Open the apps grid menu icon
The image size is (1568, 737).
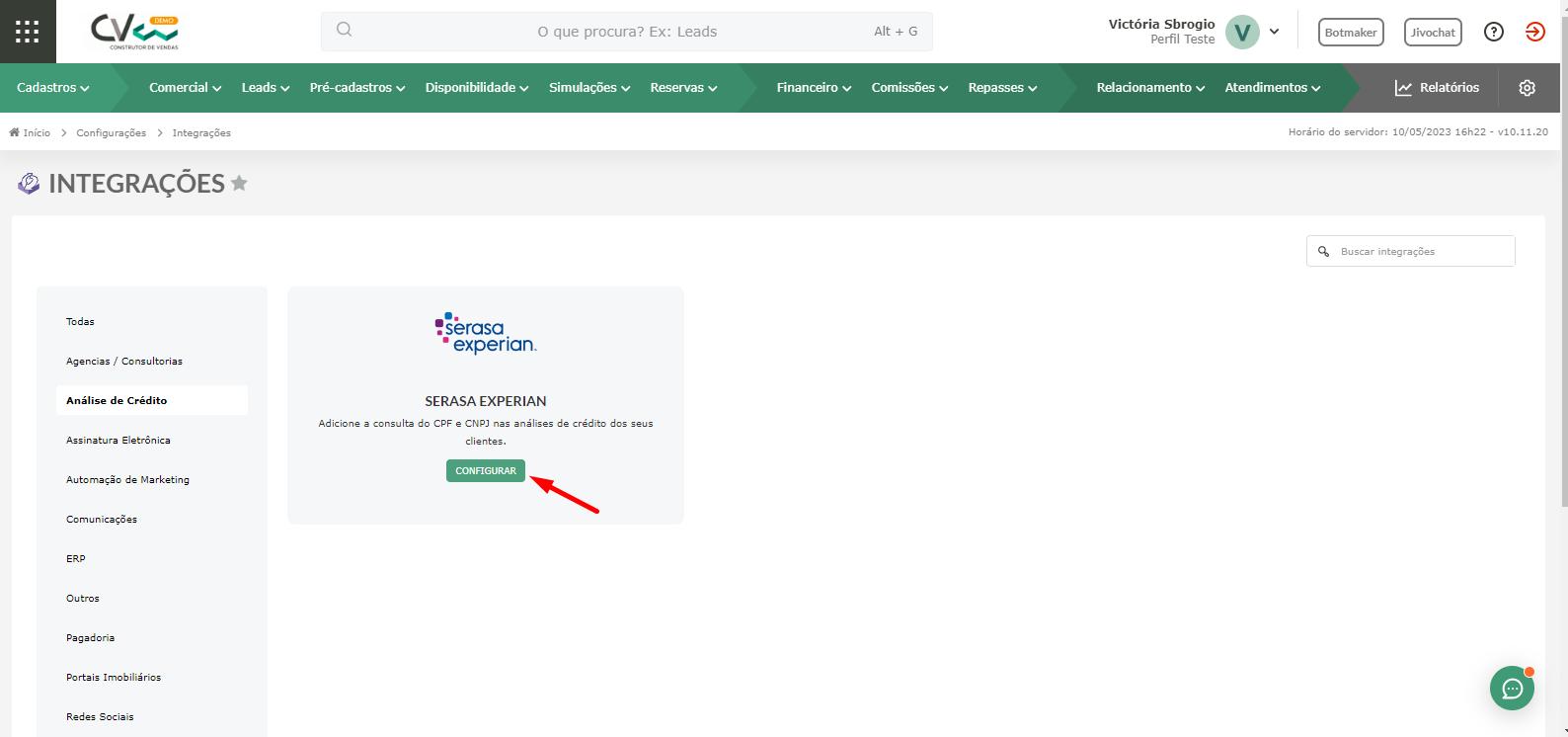pos(28,32)
